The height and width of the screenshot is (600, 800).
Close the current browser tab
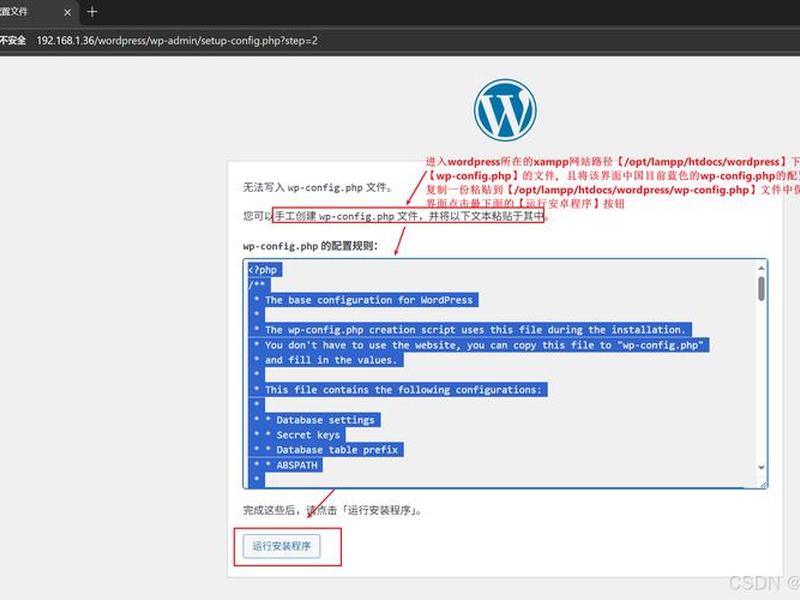(x=67, y=12)
